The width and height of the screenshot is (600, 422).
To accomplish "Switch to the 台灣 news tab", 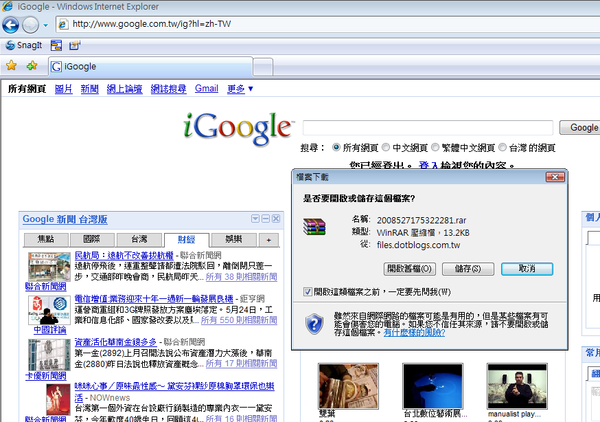I will tap(139, 240).
